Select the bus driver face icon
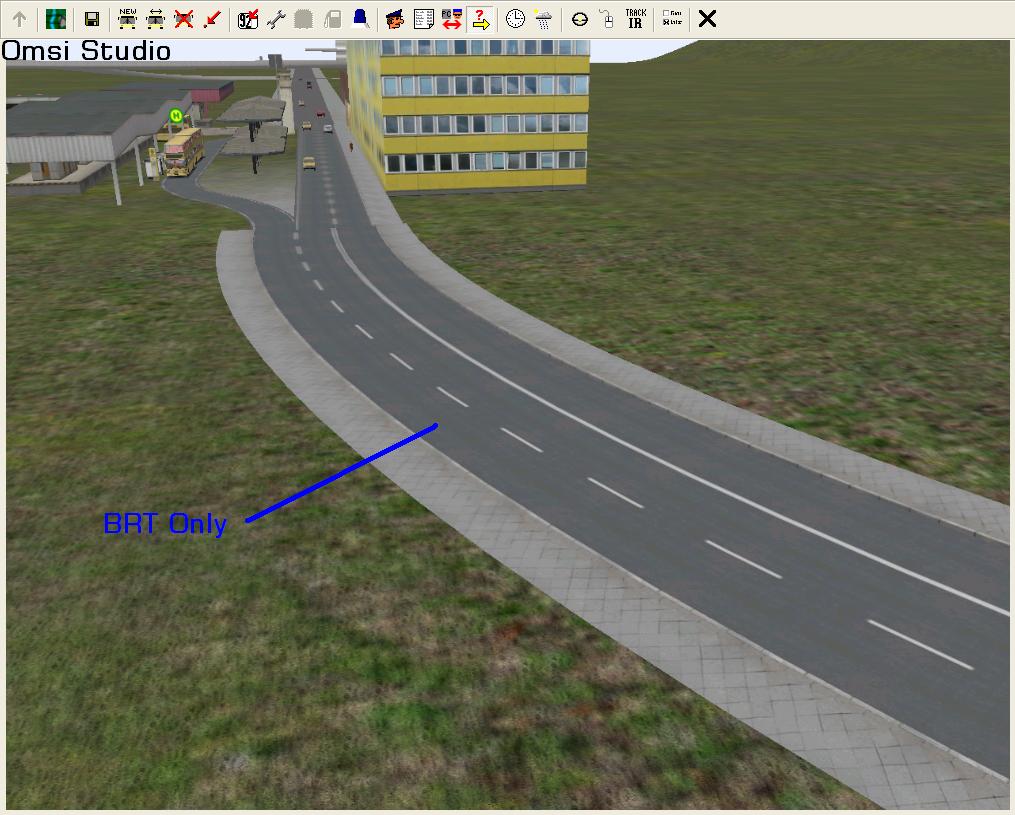Screen dimensions: 1015x815 395,19
